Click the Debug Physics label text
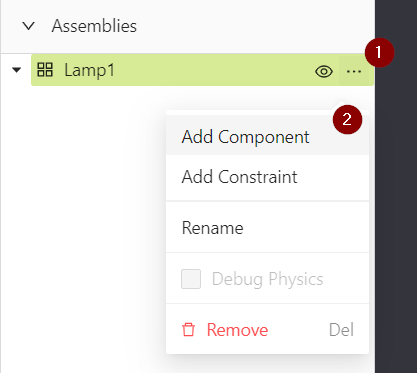This screenshot has width=417, height=373. point(268,279)
